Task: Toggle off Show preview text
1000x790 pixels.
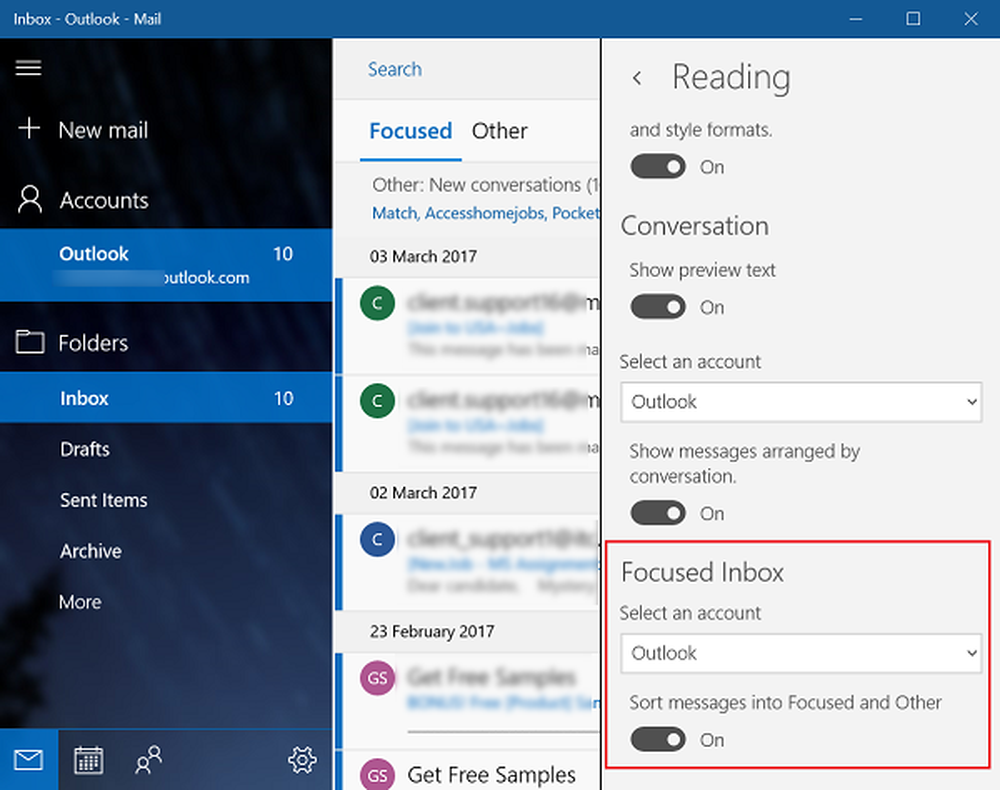Action: pyautogui.click(x=658, y=307)
